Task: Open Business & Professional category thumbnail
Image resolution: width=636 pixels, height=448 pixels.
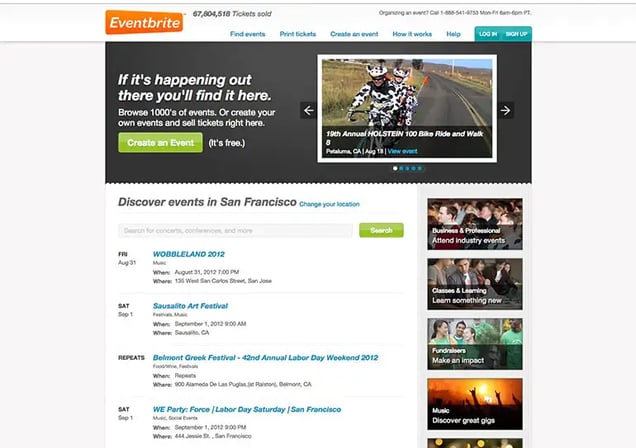Action: point(475,224)
